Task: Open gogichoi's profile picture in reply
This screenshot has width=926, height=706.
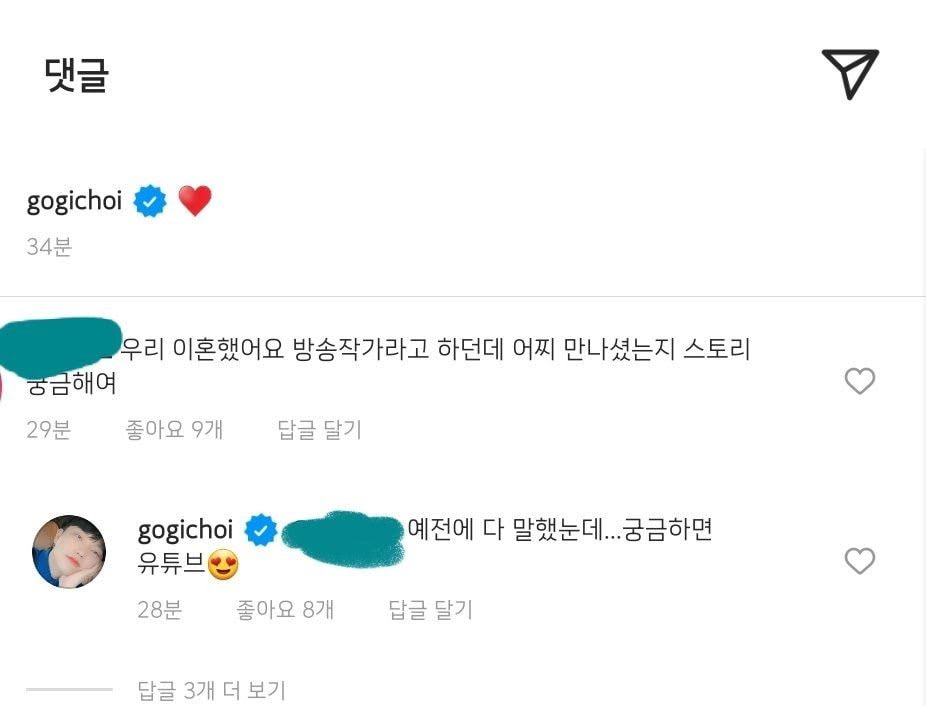Action: tap(69, 552)
